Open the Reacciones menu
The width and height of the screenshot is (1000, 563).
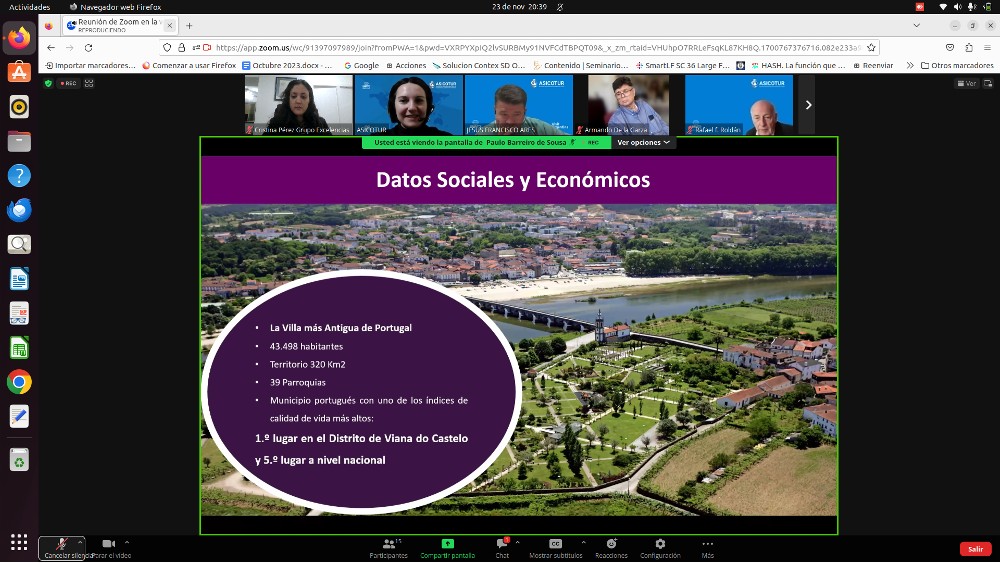611,544
